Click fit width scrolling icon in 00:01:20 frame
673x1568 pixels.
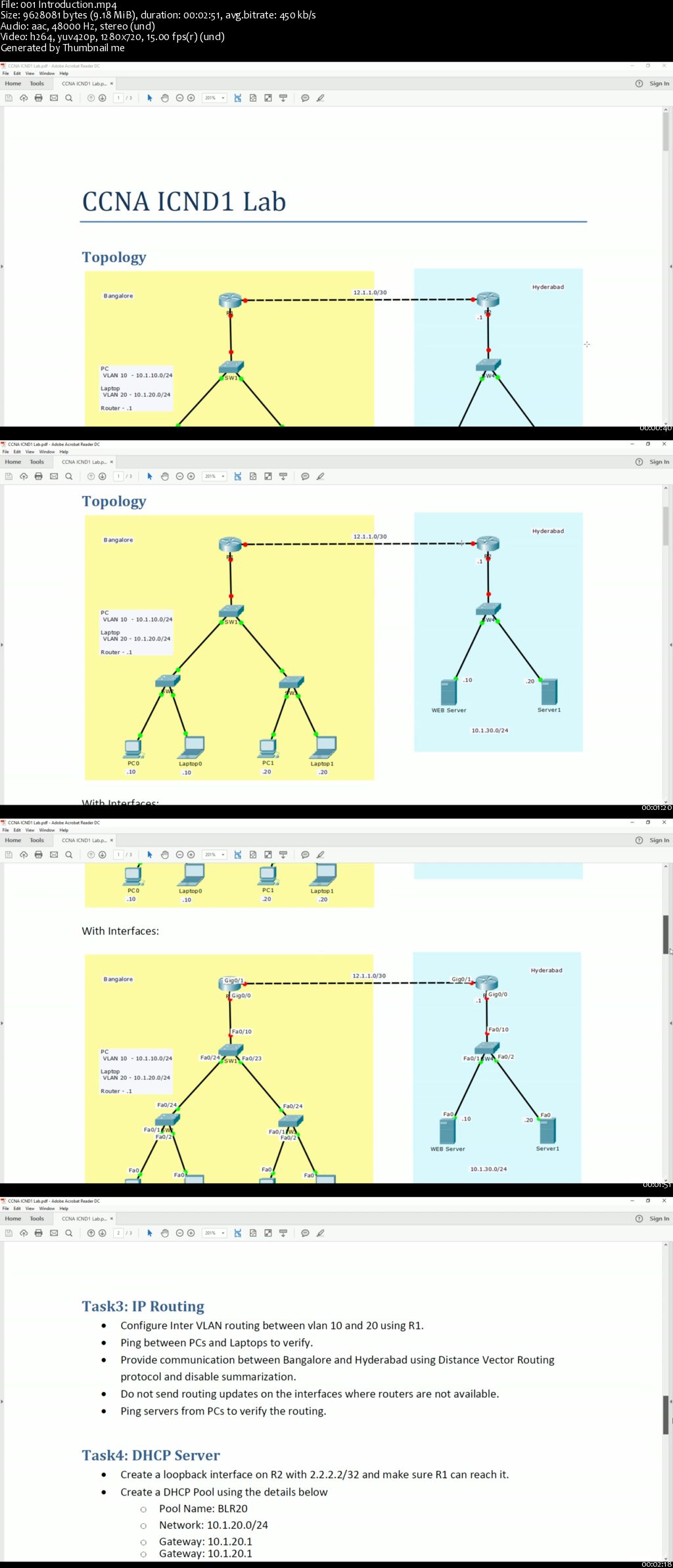[x=237, y=476]
